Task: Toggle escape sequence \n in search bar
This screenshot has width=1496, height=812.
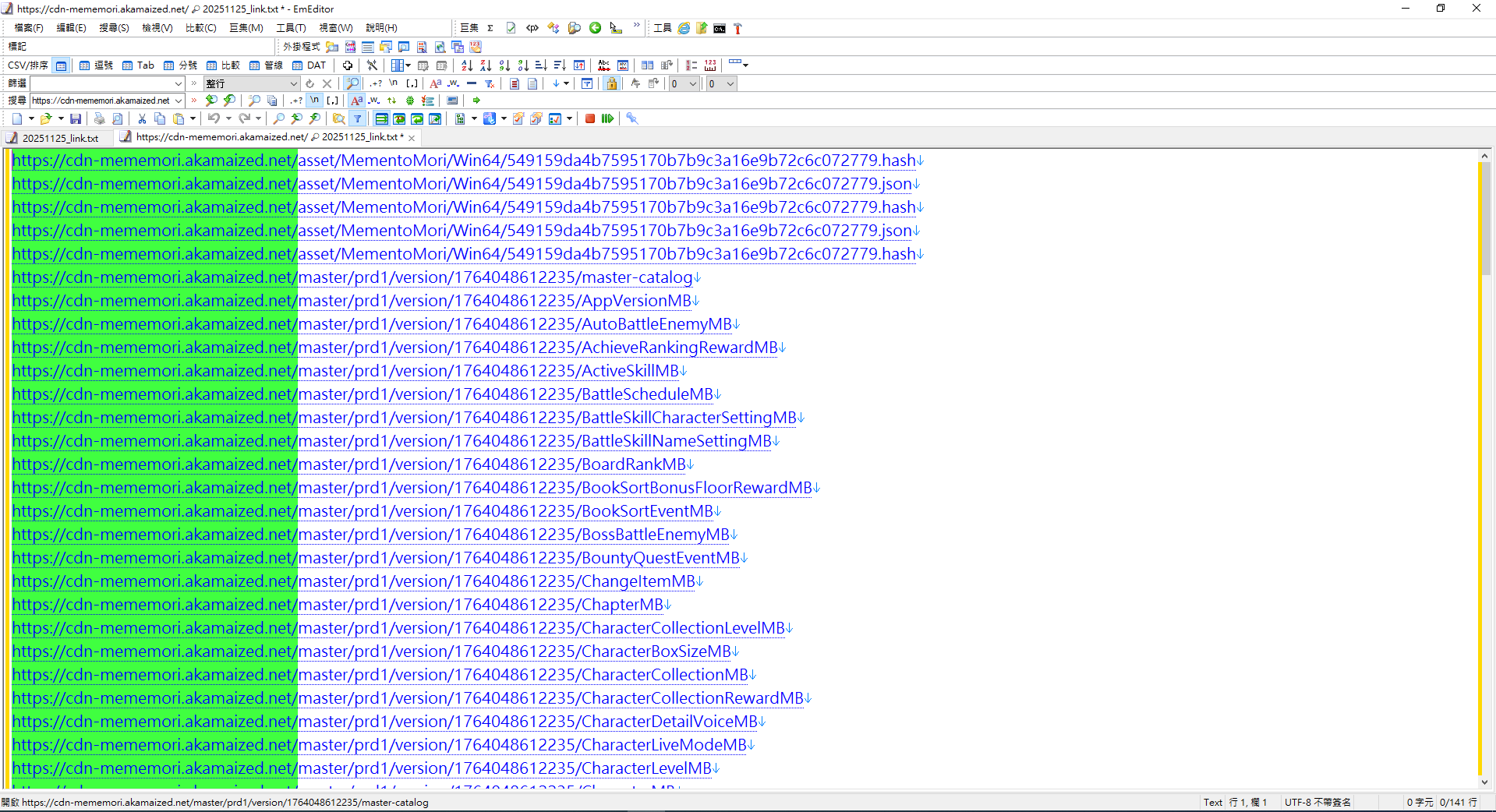Action: click(314, 101)
